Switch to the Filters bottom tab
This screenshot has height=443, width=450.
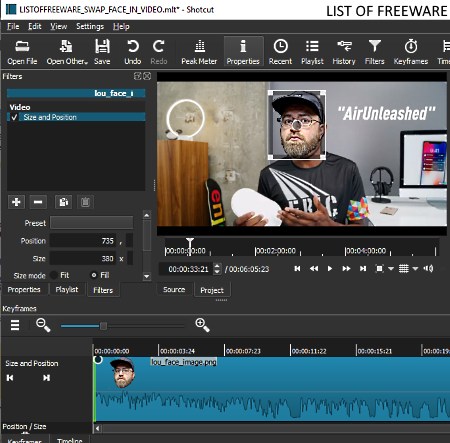tap(103, 290)
